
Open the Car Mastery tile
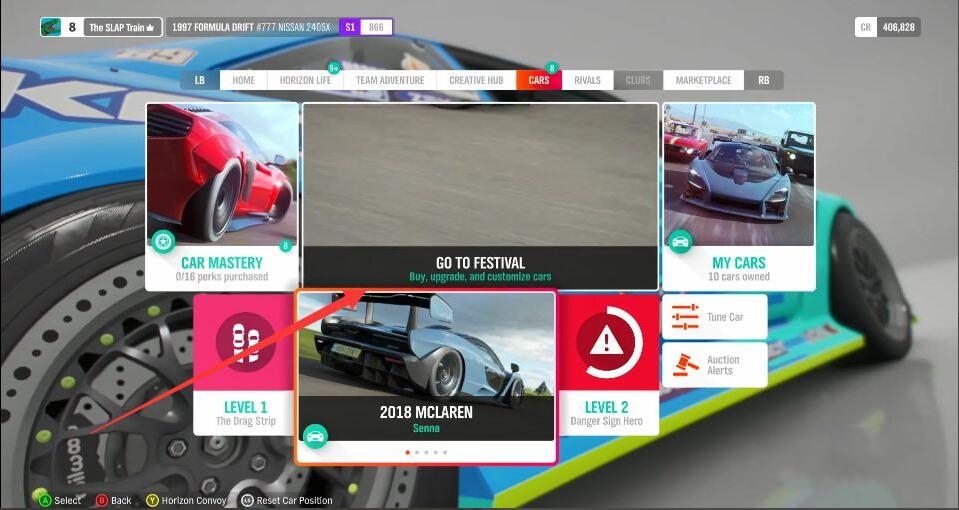(222, 196)
